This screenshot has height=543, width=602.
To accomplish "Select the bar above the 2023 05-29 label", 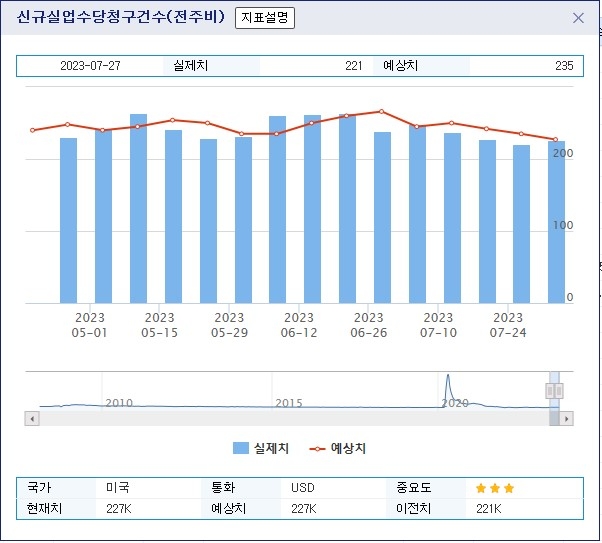I will tap(243, 220).
